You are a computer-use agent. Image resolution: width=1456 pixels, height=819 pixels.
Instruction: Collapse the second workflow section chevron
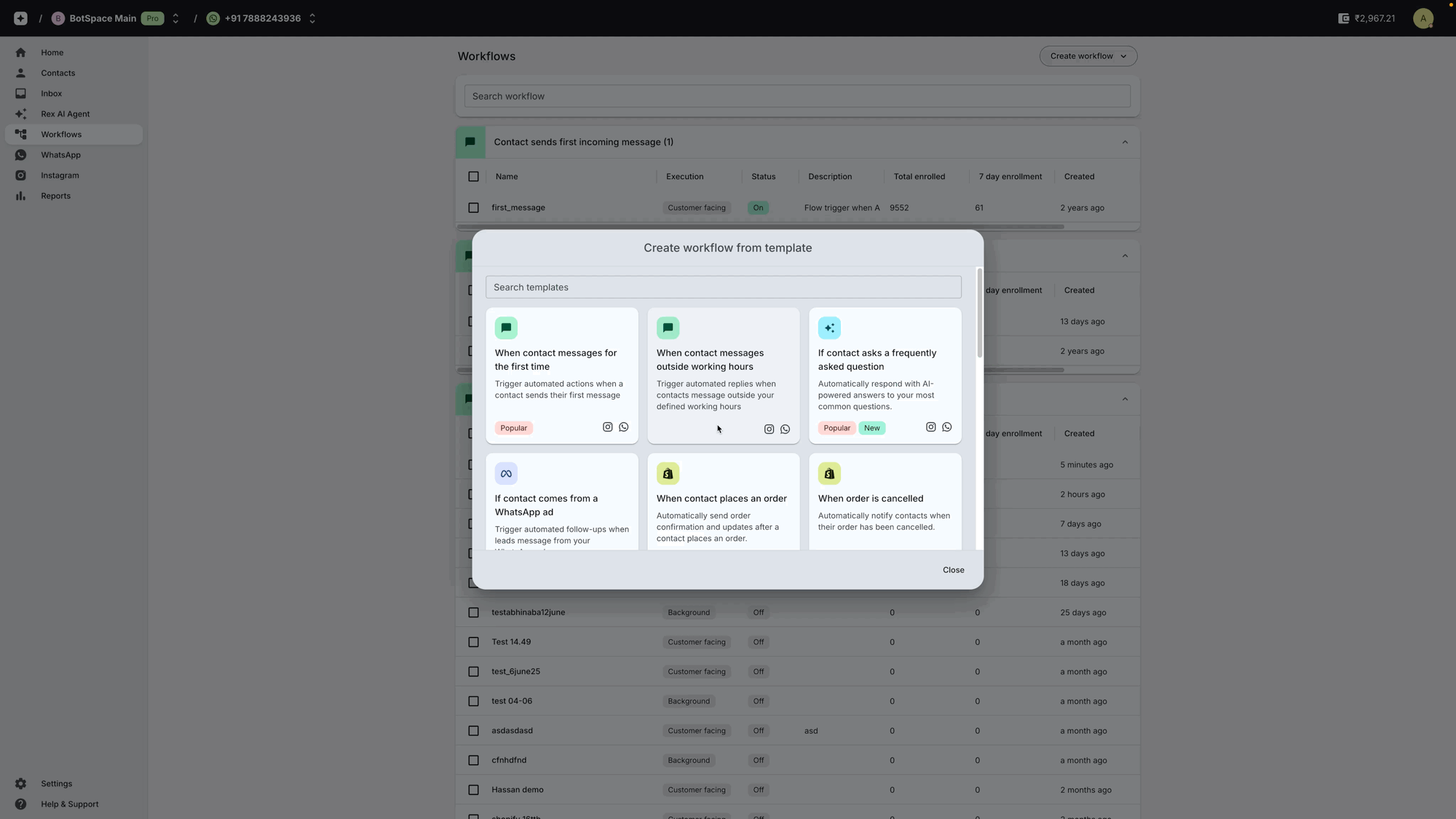tap(1125, 256)
